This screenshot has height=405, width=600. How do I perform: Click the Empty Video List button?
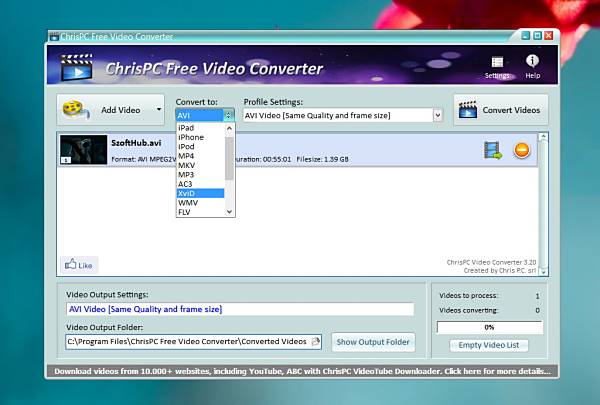point(489,345)
